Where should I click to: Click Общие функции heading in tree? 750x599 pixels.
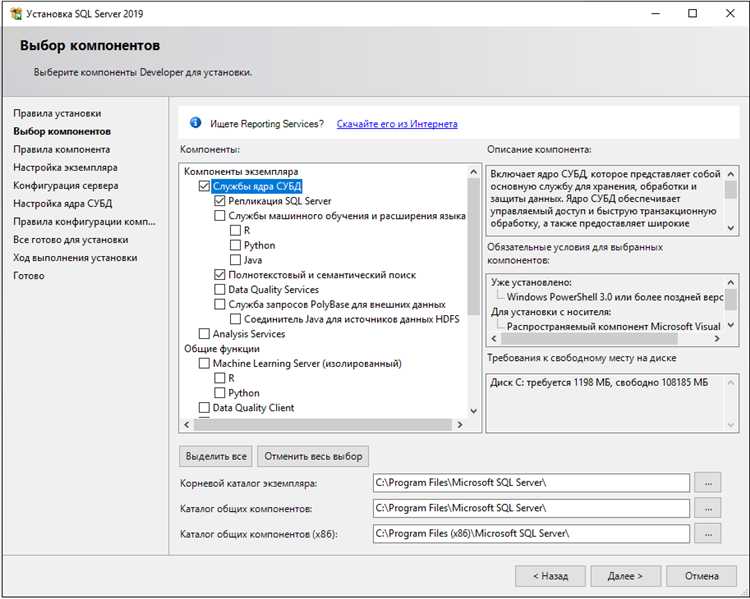222,348
